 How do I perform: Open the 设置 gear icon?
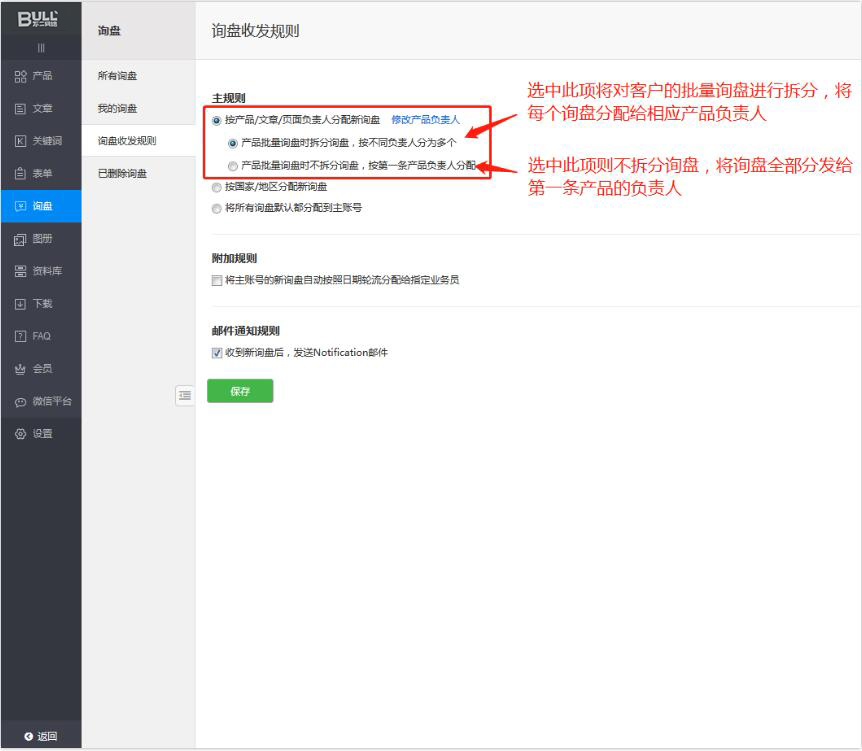20,434
